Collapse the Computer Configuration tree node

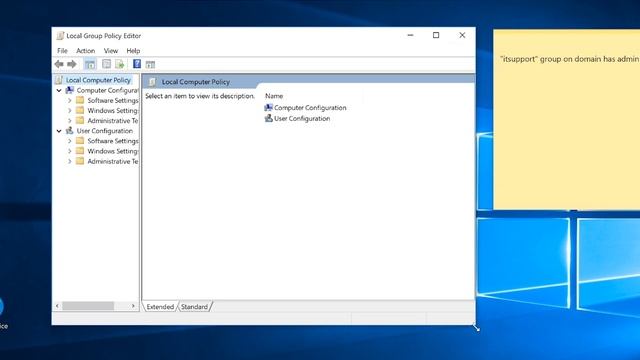click(59, 90)
